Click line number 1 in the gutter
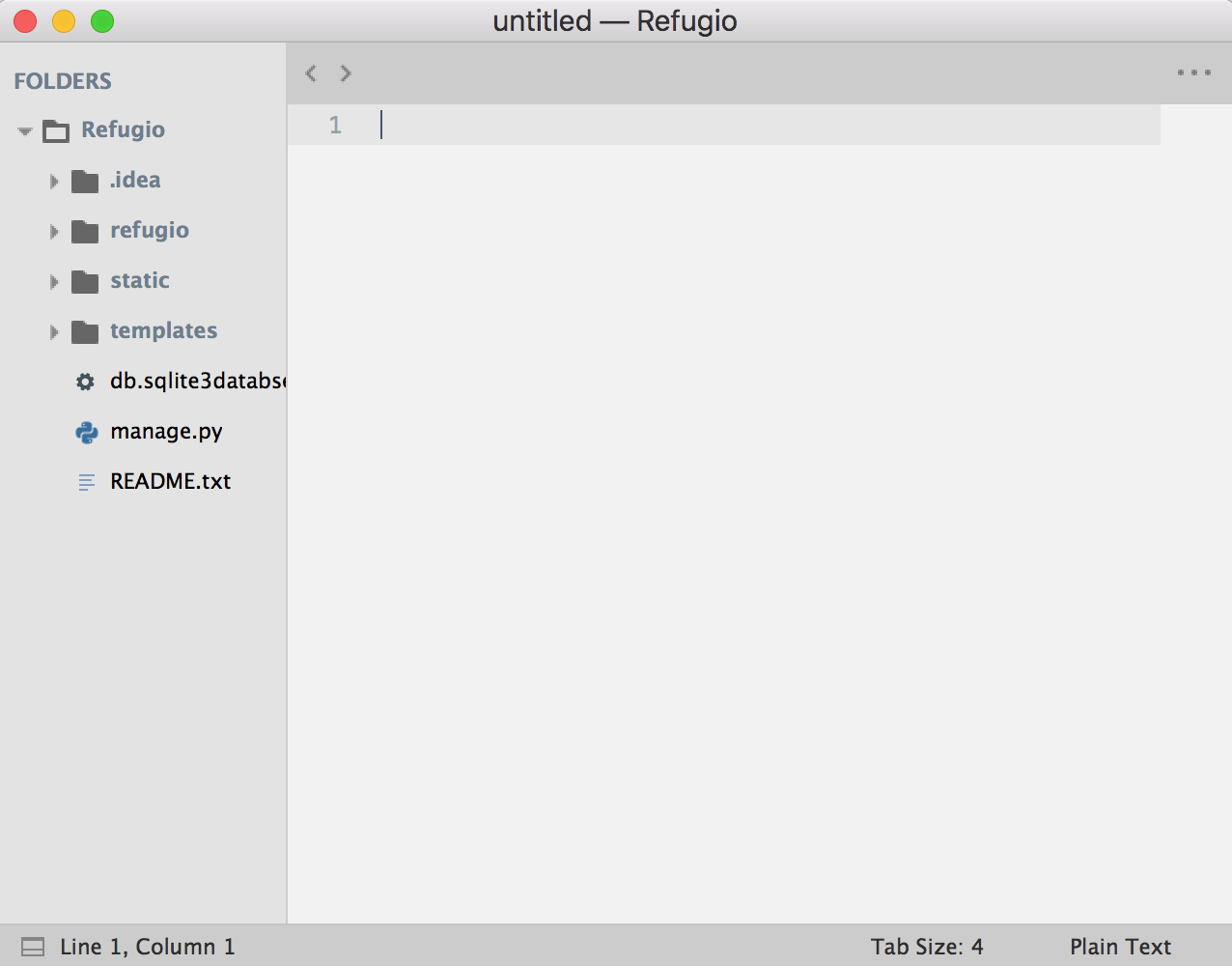 point(335,125)
